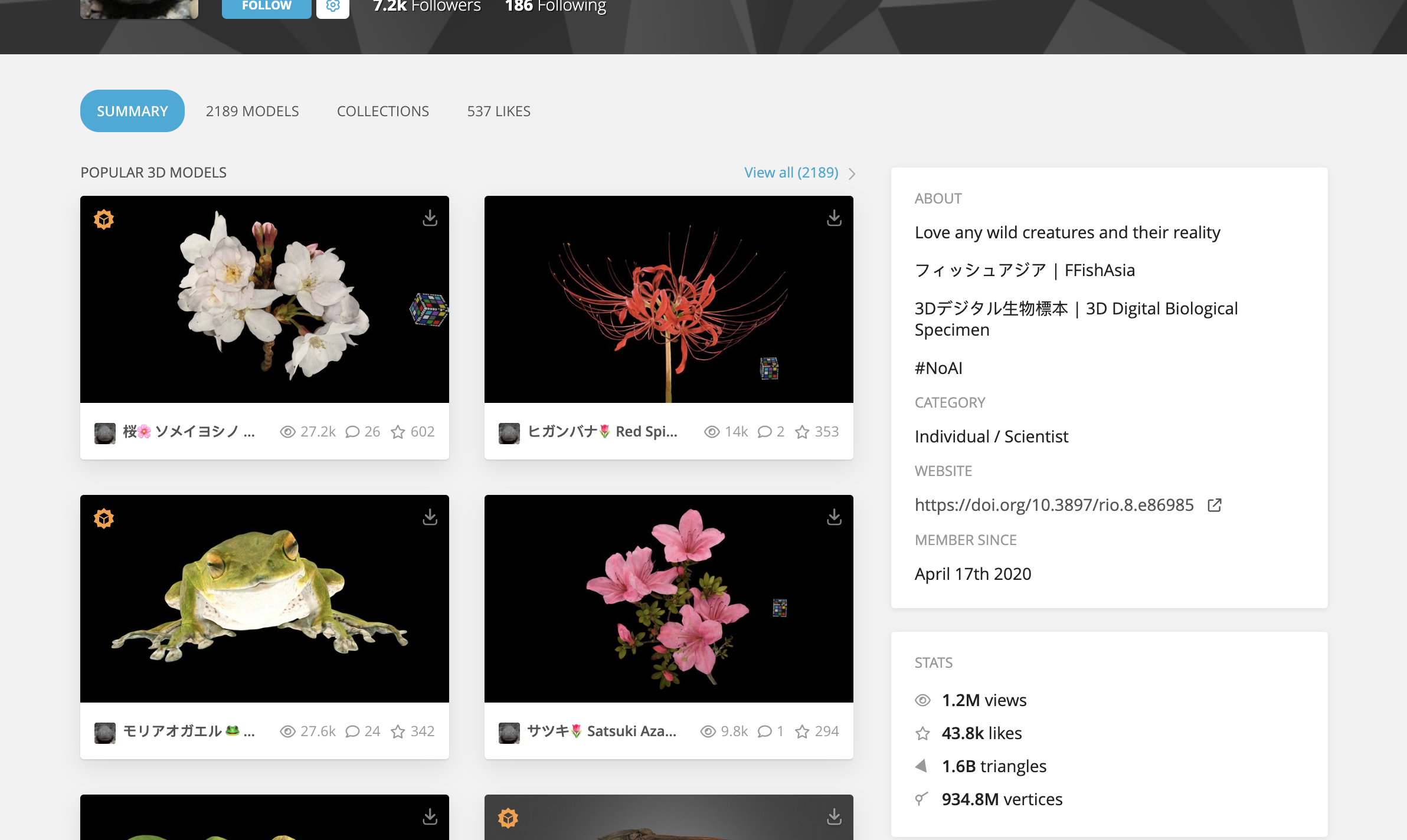Viewport: 1407px width, 840px height.
Task: Click author avatar on the frog card
Action: 105,733
